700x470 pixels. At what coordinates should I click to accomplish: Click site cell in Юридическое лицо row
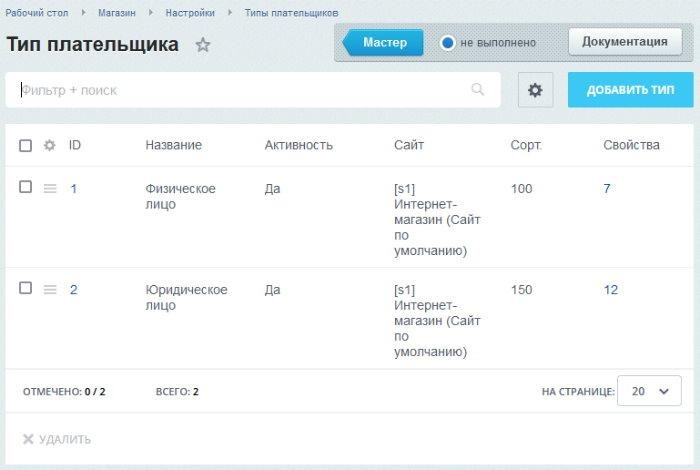437,320
